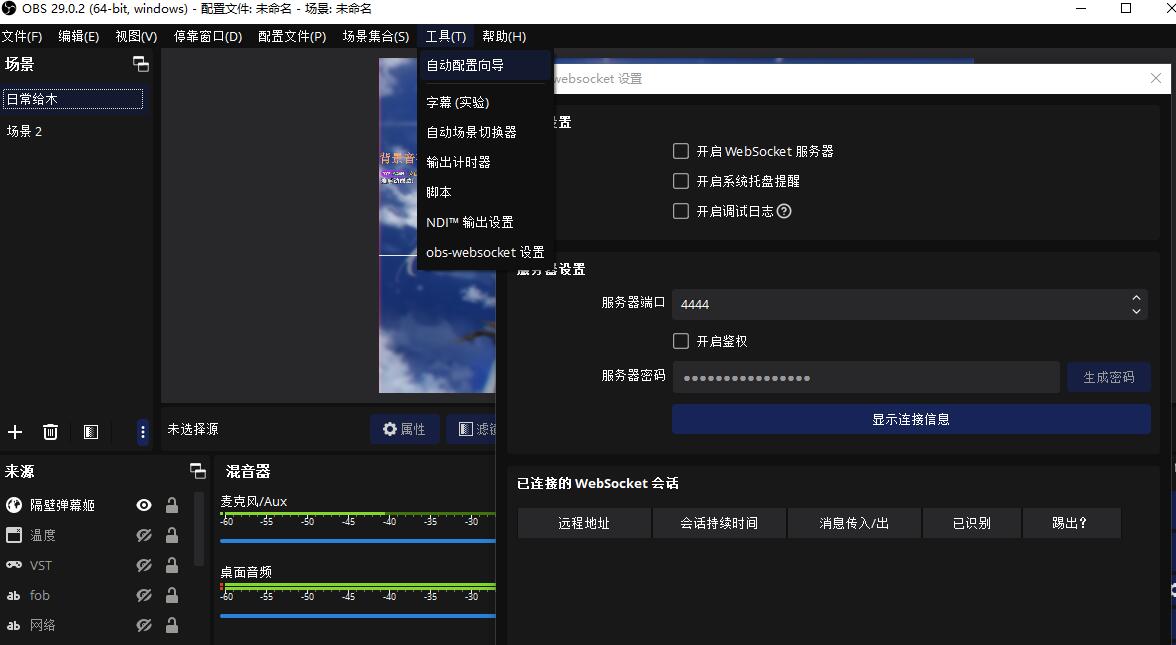Toggle lock for 隔壁弹幕姬 source
The width and height of the screenshot is (1176, 645).
pyautogui.click(x=172, y=506)
